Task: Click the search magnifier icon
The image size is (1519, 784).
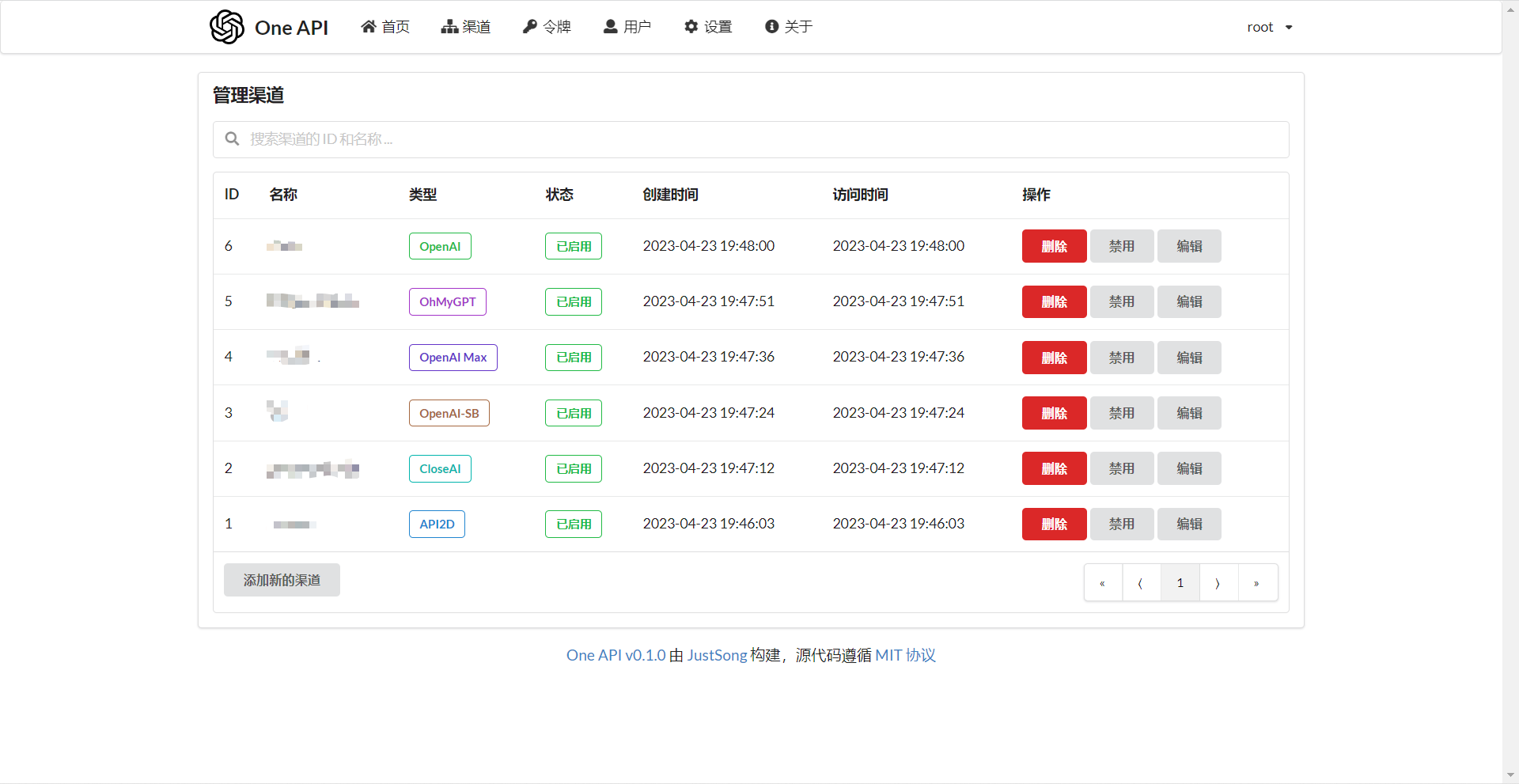Action: click(x=232, y=138)
